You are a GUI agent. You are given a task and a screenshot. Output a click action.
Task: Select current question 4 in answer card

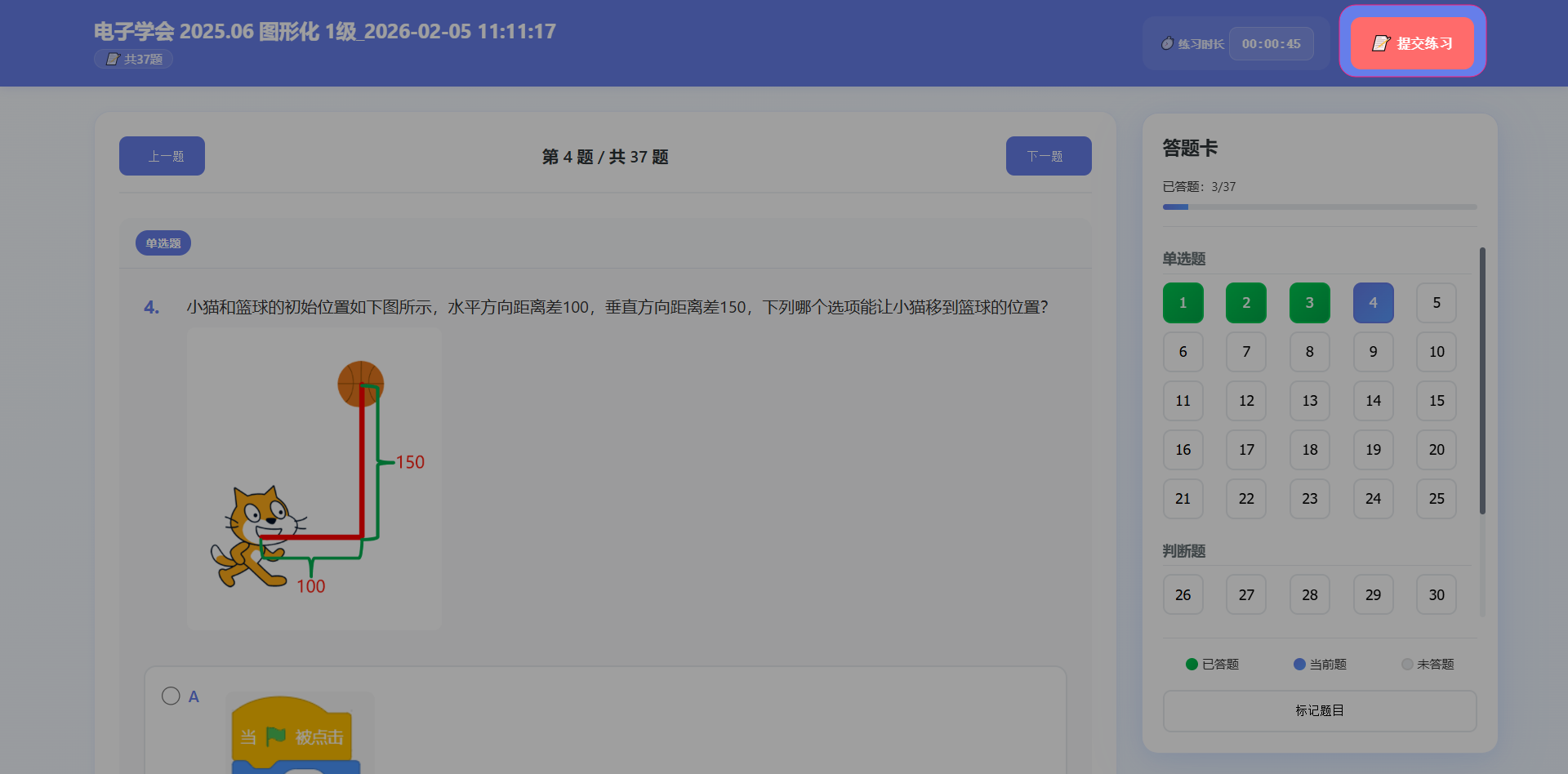click(1374, 303)
